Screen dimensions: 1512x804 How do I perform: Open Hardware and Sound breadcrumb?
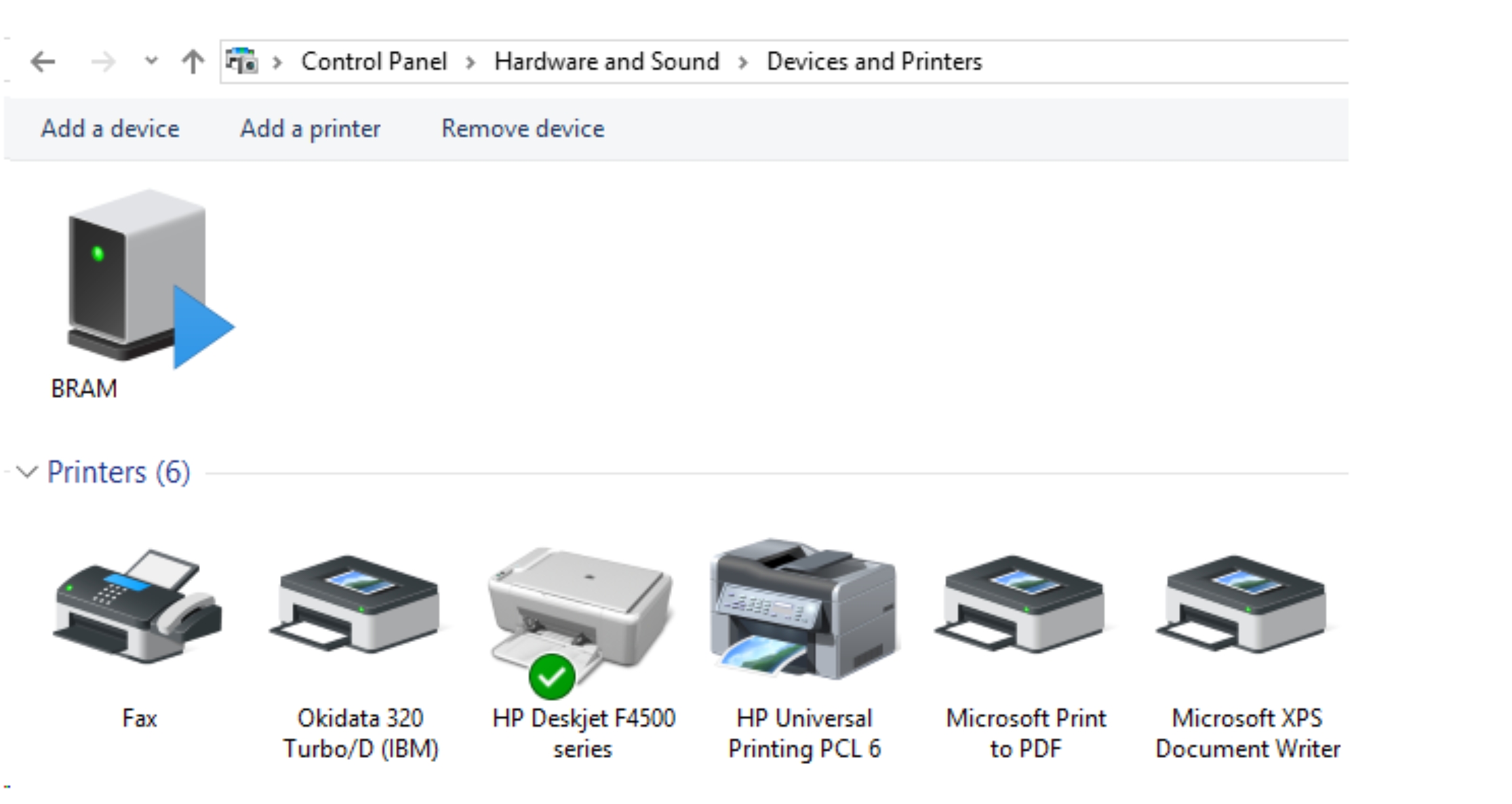point(606,62)
